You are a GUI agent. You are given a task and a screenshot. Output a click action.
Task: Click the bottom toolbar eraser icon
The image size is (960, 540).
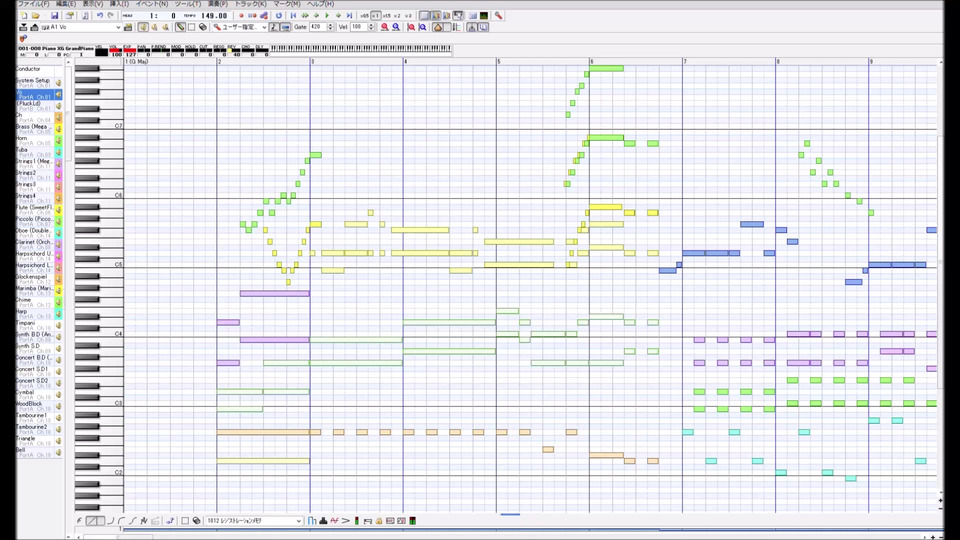click(196, 520)
